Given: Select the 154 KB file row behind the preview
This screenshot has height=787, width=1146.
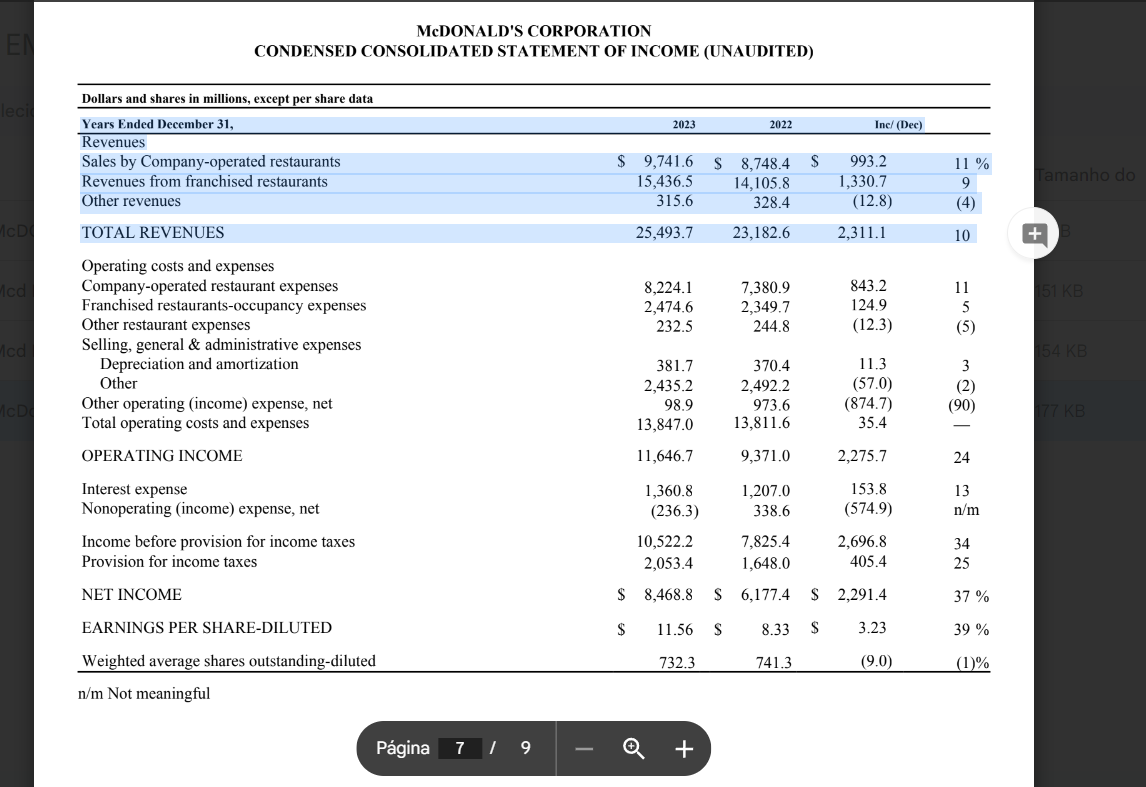Looking at the screenshot, I should (x=1090, y=351).
